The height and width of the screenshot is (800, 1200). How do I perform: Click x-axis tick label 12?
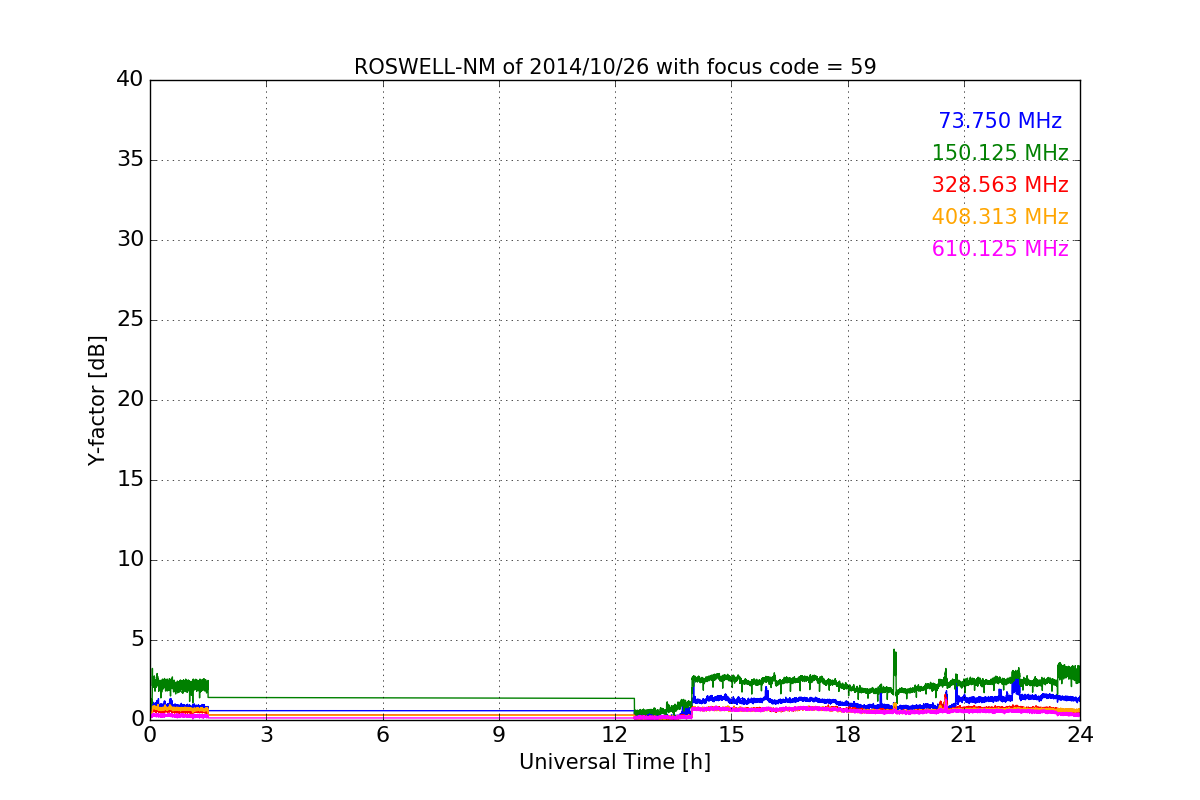pos(615,735)
